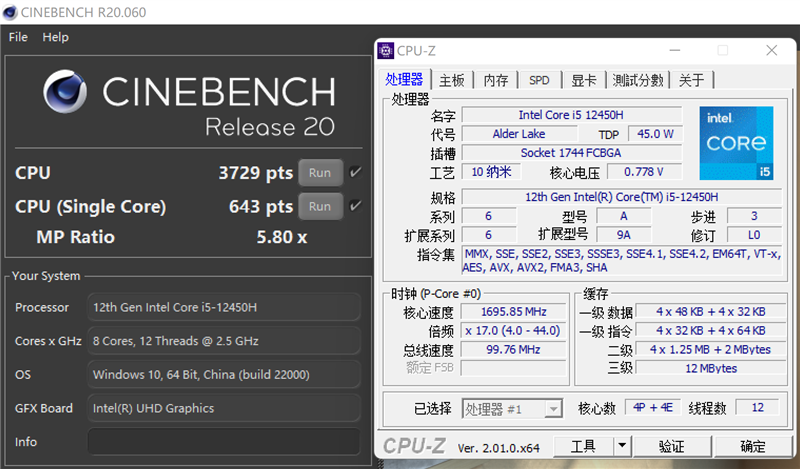Open the SPD tab

539,80
